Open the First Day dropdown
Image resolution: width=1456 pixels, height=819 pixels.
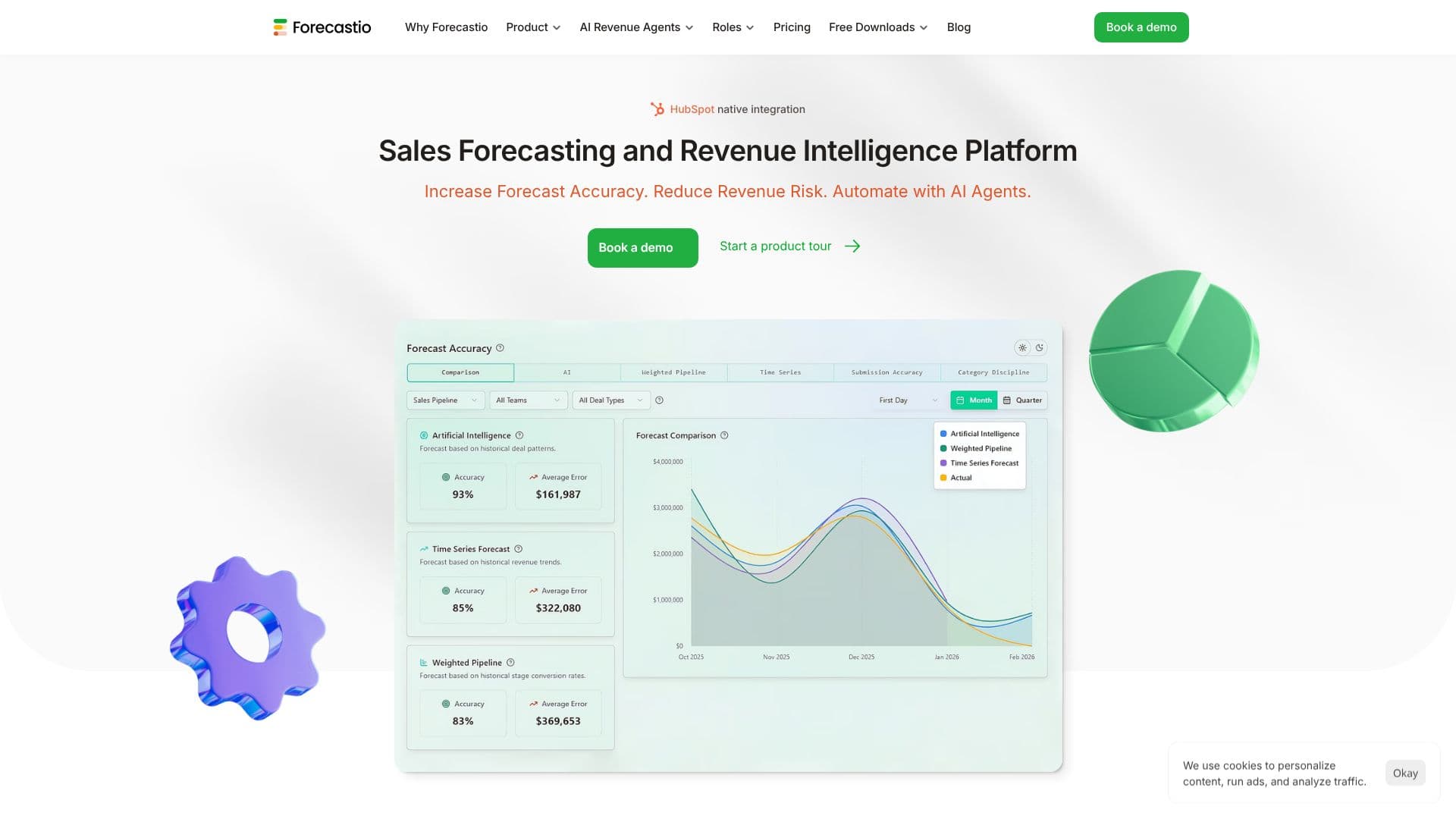click(908, 400)
